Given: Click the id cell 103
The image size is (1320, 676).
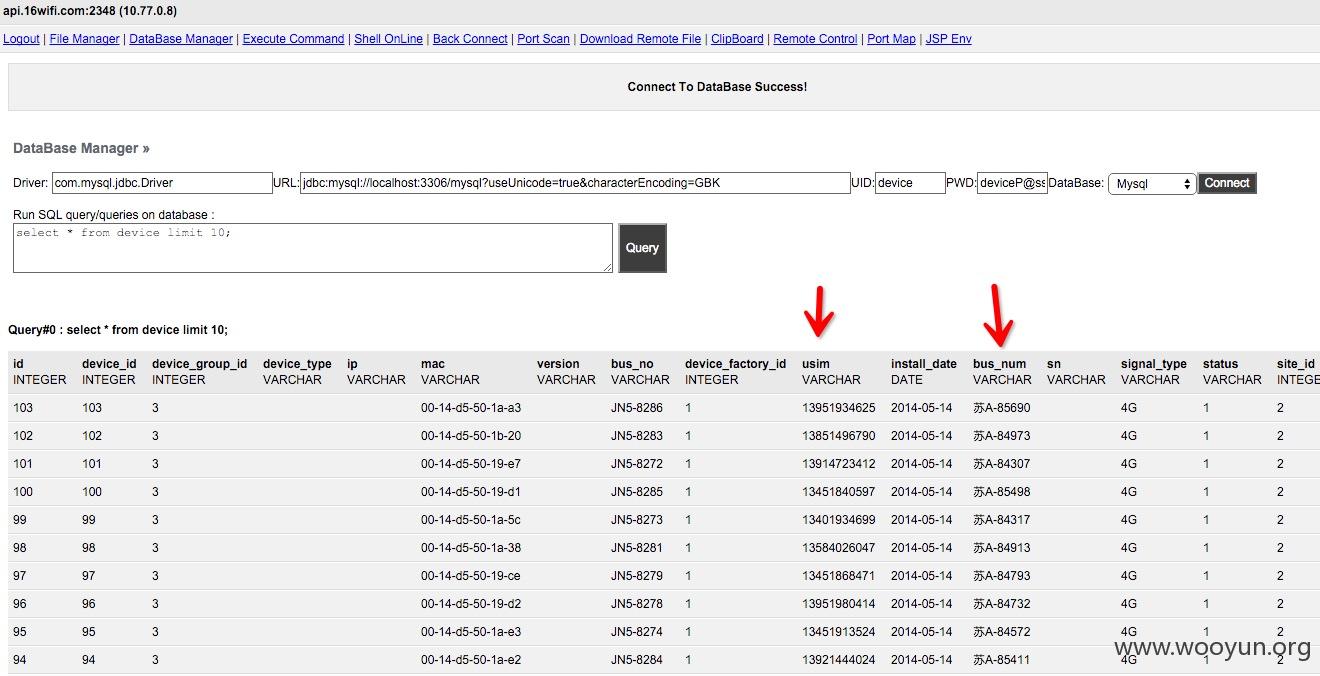Looking at the screenshot, I should pyautogui.click(x=23, y=408).
